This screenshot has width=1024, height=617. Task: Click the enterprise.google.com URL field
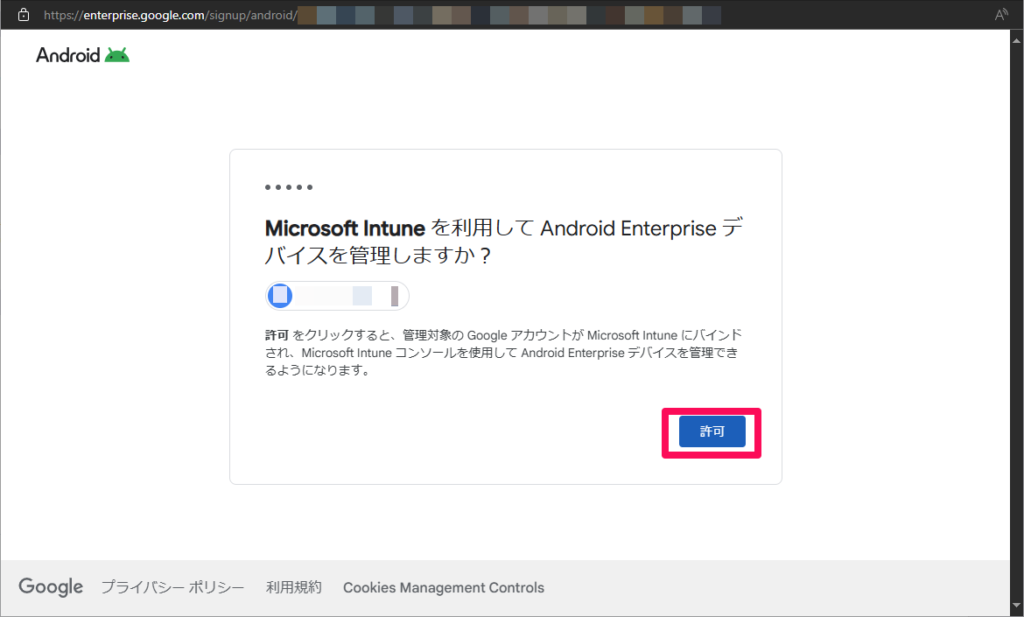click(382, 15)
